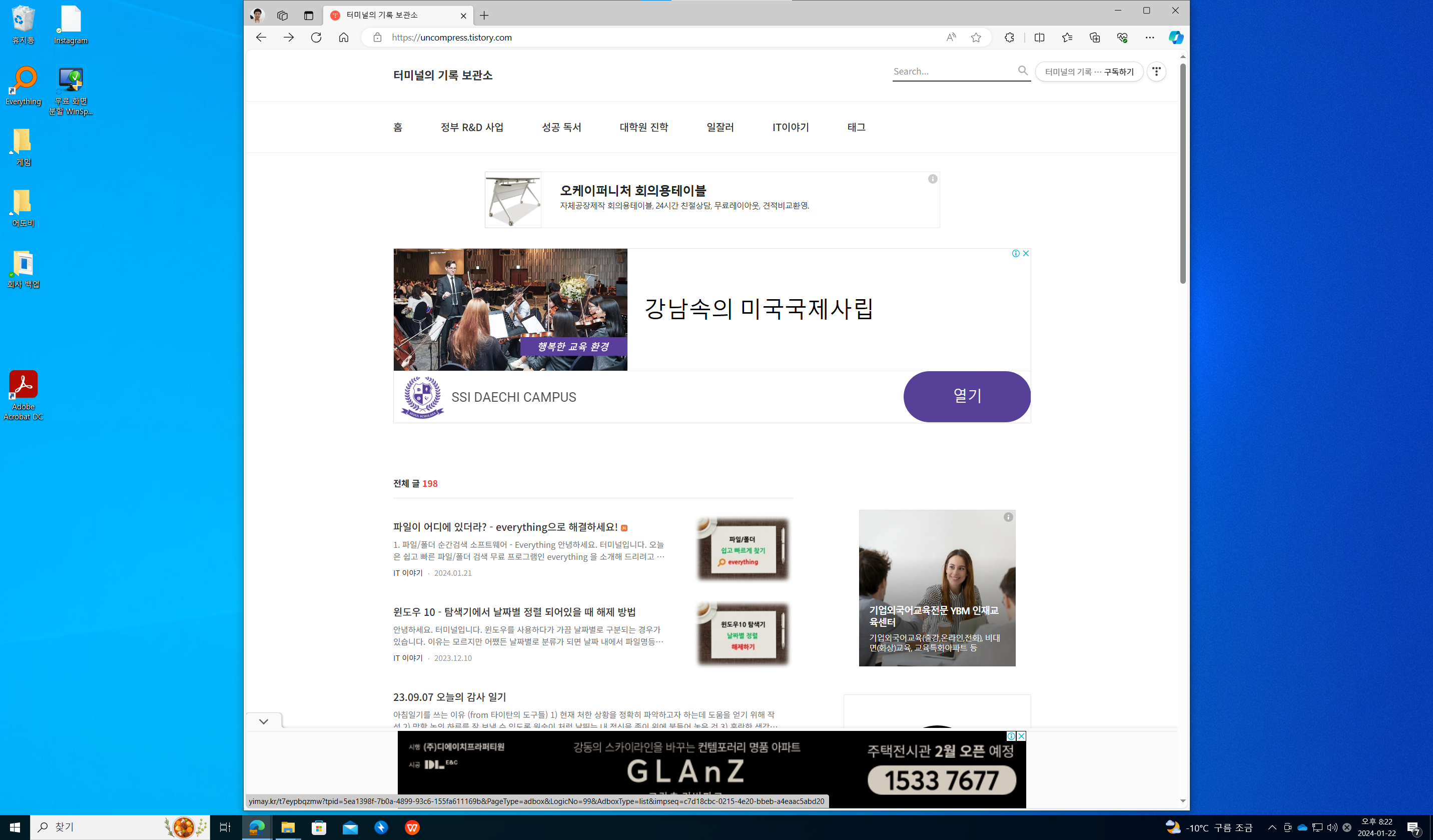This screenshot has height=840, width=1433.
Task: Click the browser Refresh icon
Action: pos(316,38)
